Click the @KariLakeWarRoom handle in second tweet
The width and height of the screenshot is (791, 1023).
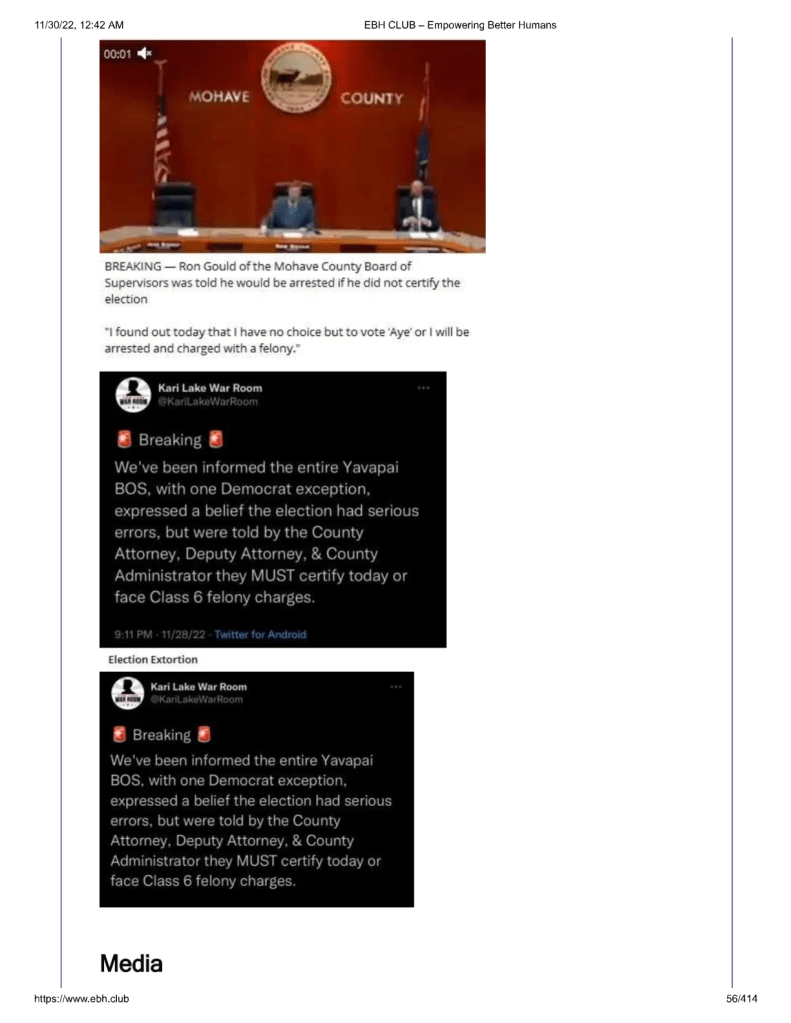196,699
